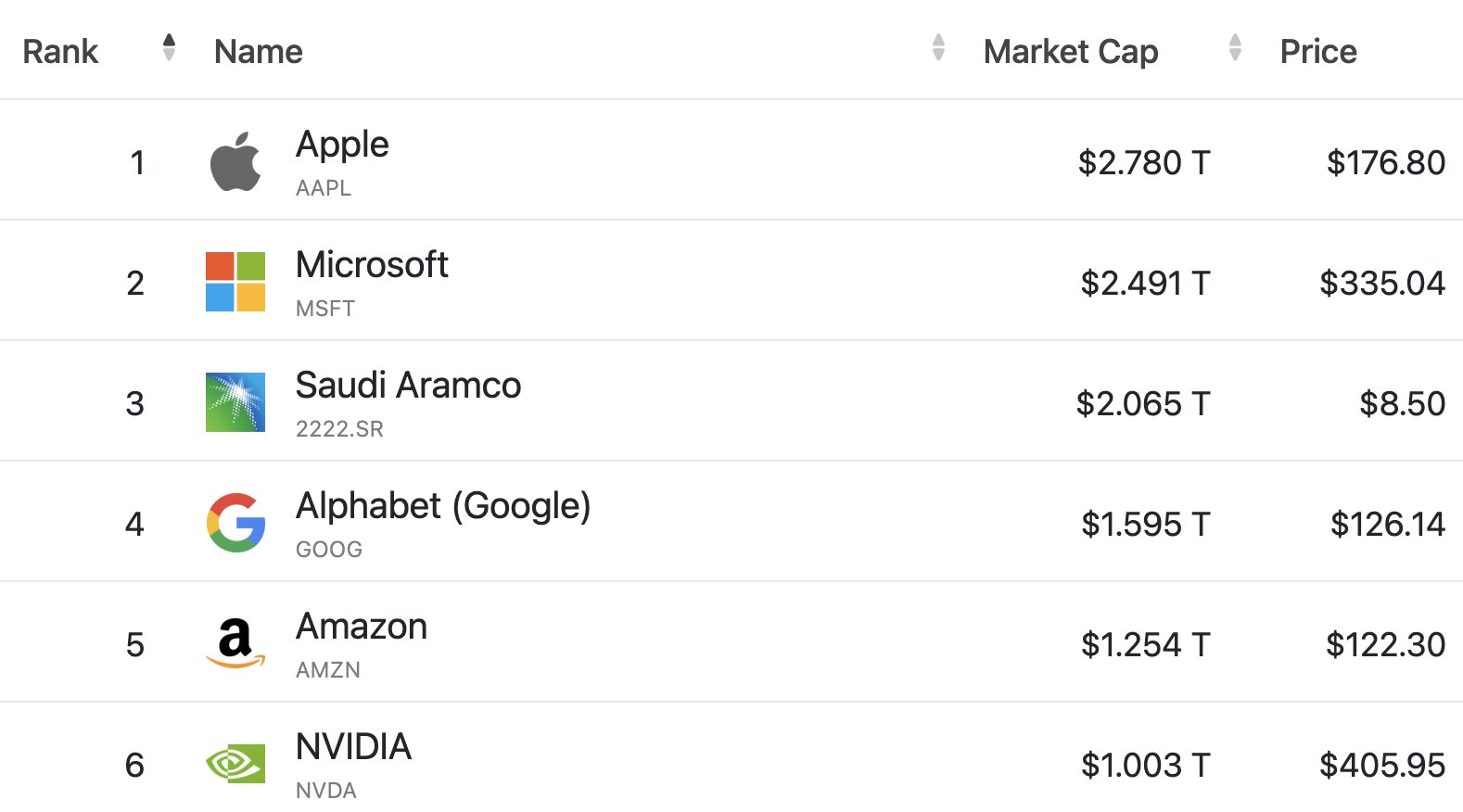Viewport: 1463px width, 812px height.
Task: Select the Name column header
Action: pos(259,51)
